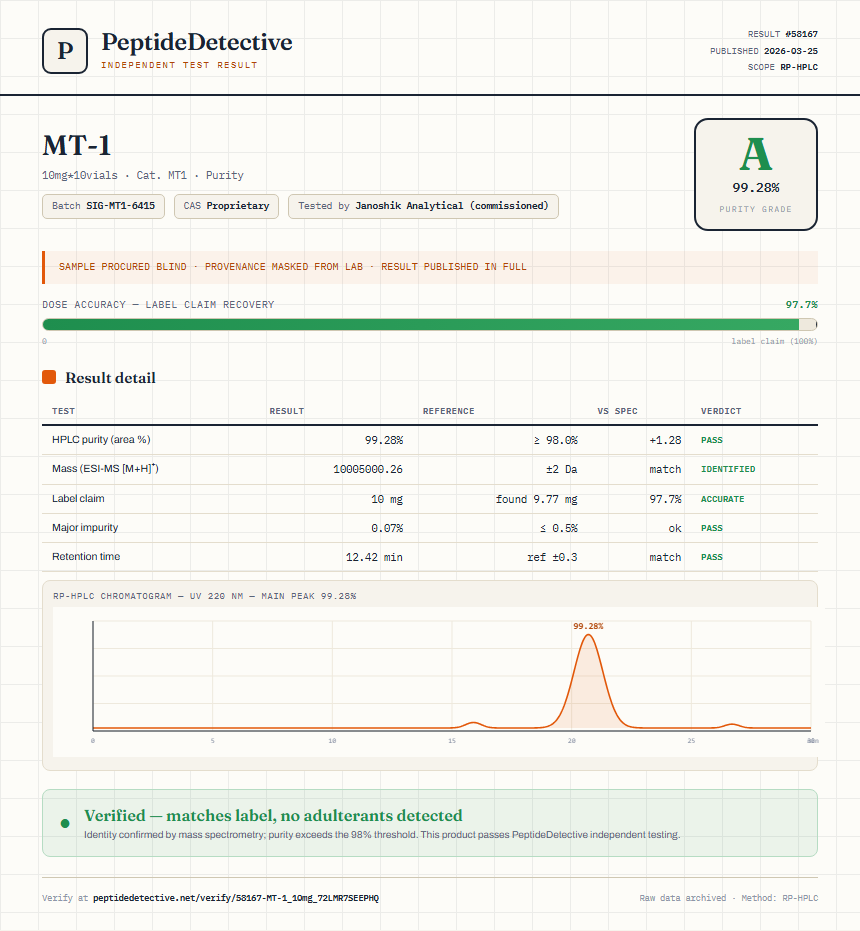This screenshot has width=860, height=931.
Task: Click the TEST column header
Action: (x=64, y=411)
